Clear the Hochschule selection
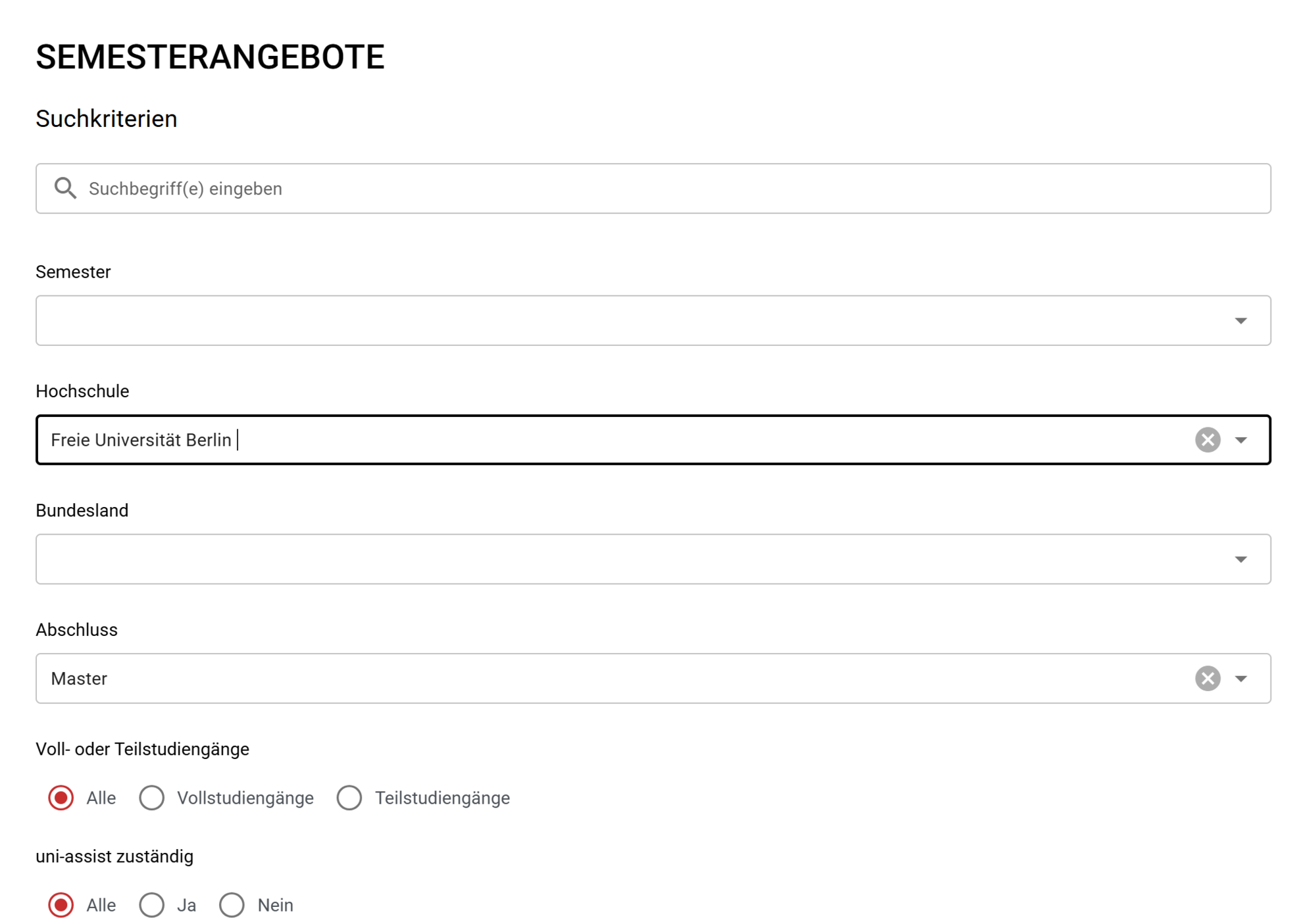 [x=1207, y=440]
